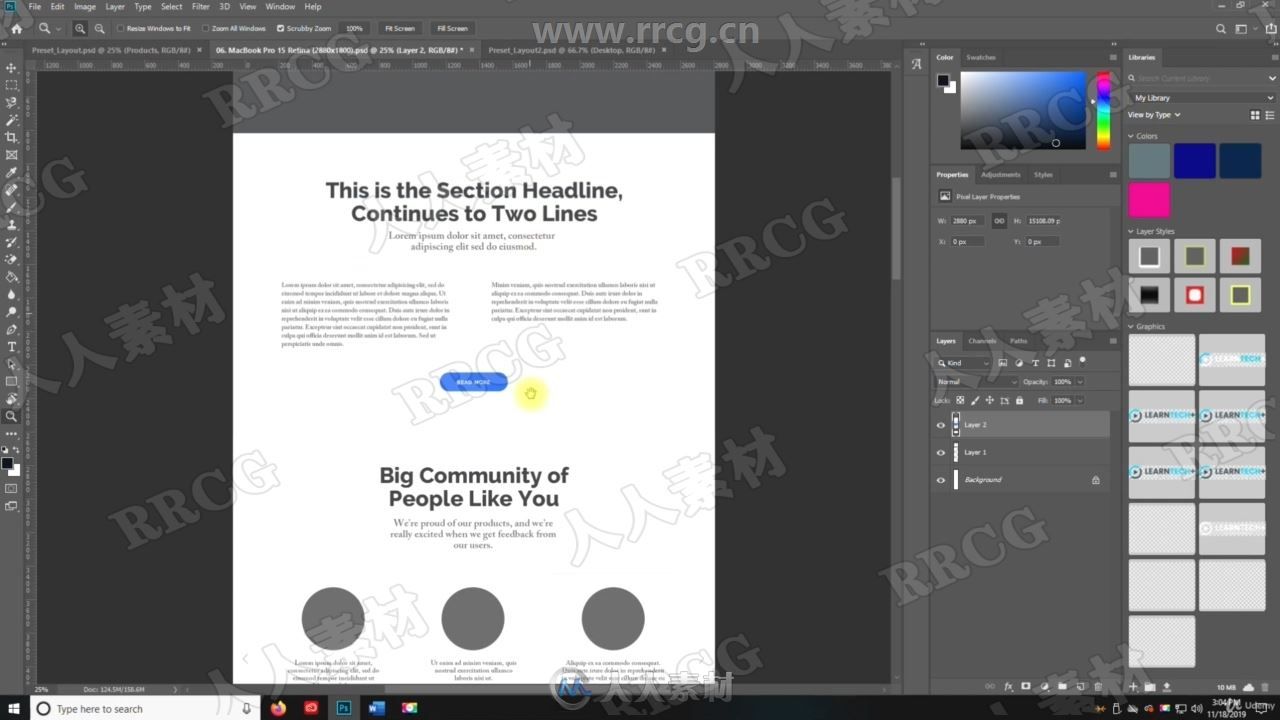Image resolution: width=1280 pixels, height=720 pixels.
Task: Open View by Type dropdown
Action: click(1154, 115)
